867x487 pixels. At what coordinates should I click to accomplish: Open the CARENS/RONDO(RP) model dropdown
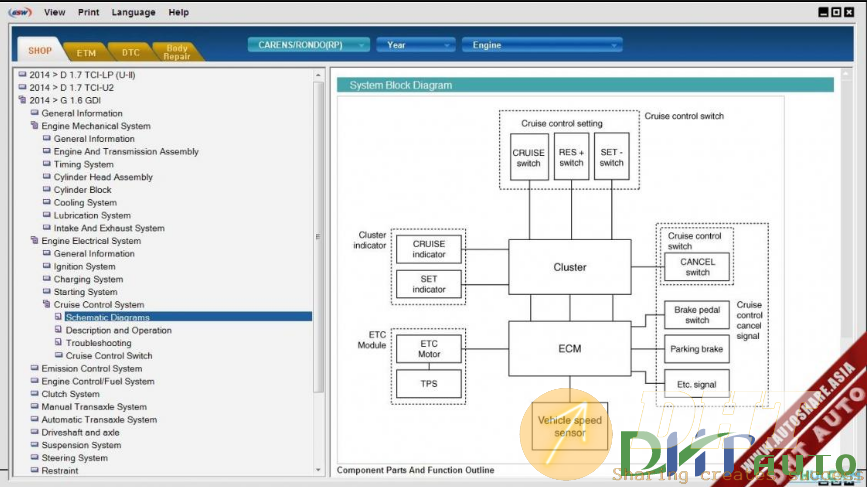coord(309,45)
